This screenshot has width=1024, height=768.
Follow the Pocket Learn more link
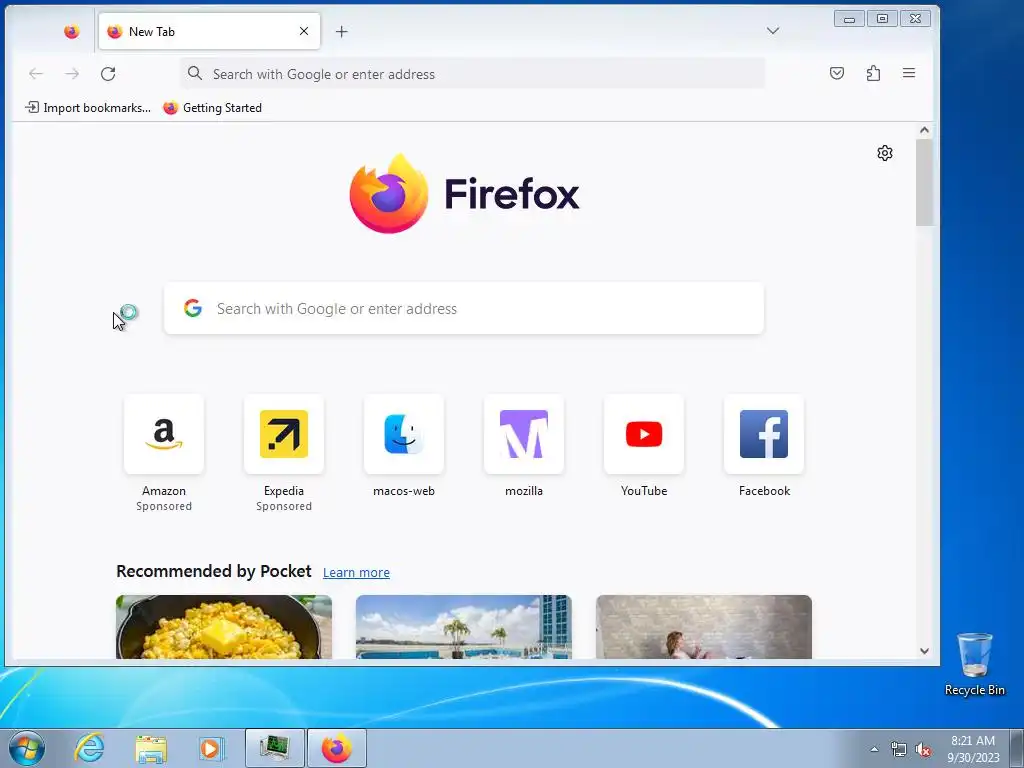pyautogui.click(x=356, y=572)
